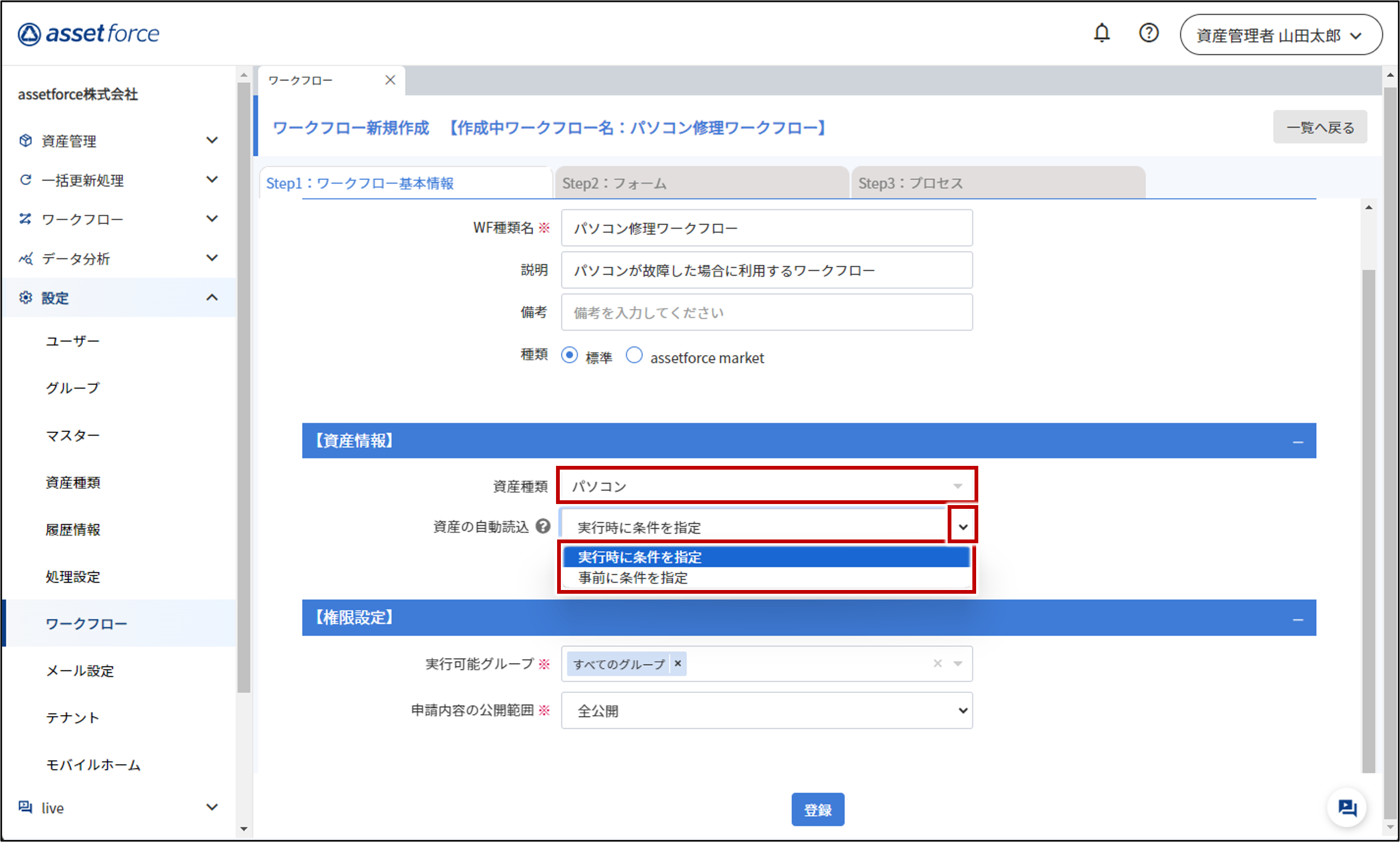
Task: Show help for 資産の自動読込
Action: point(543,527)
